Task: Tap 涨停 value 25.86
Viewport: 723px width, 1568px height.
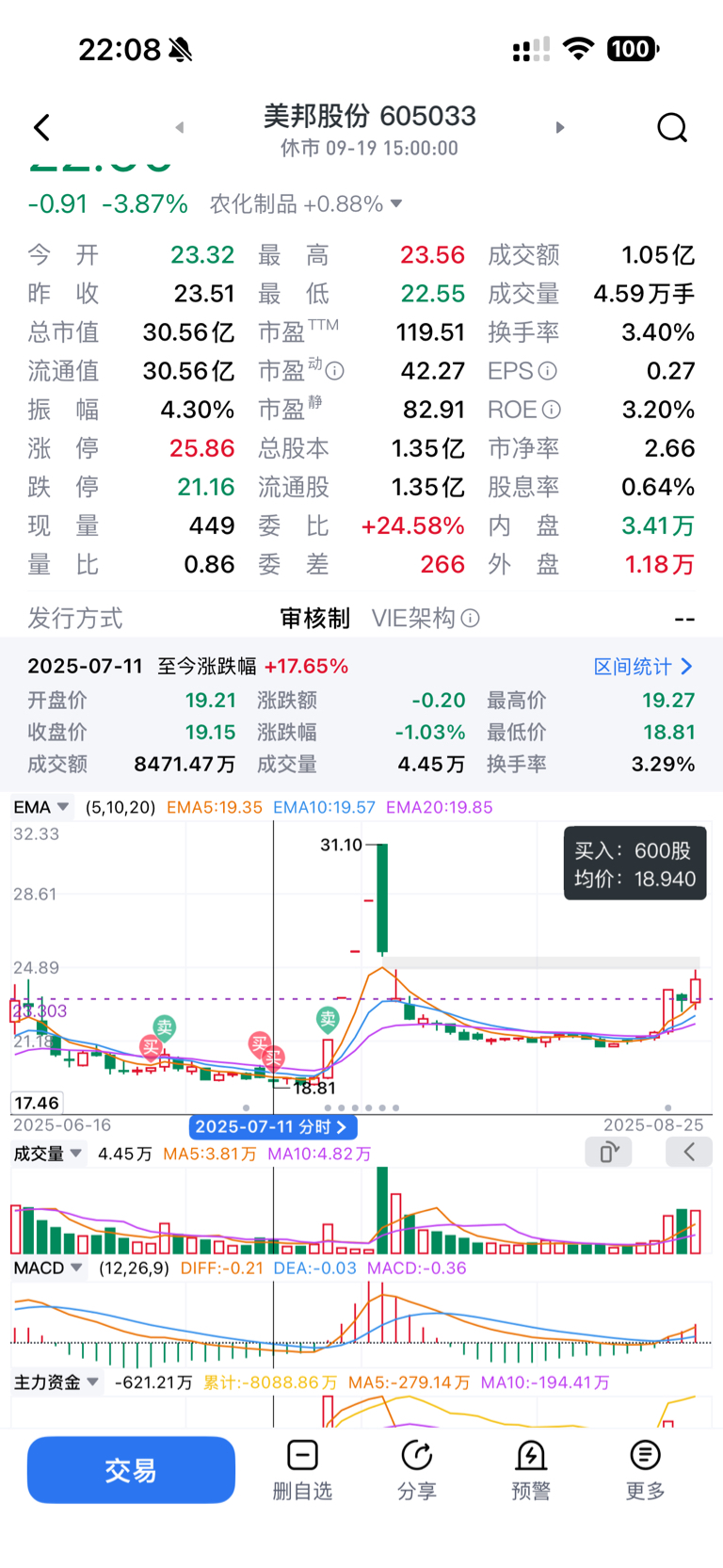Action: pos(201,448)
